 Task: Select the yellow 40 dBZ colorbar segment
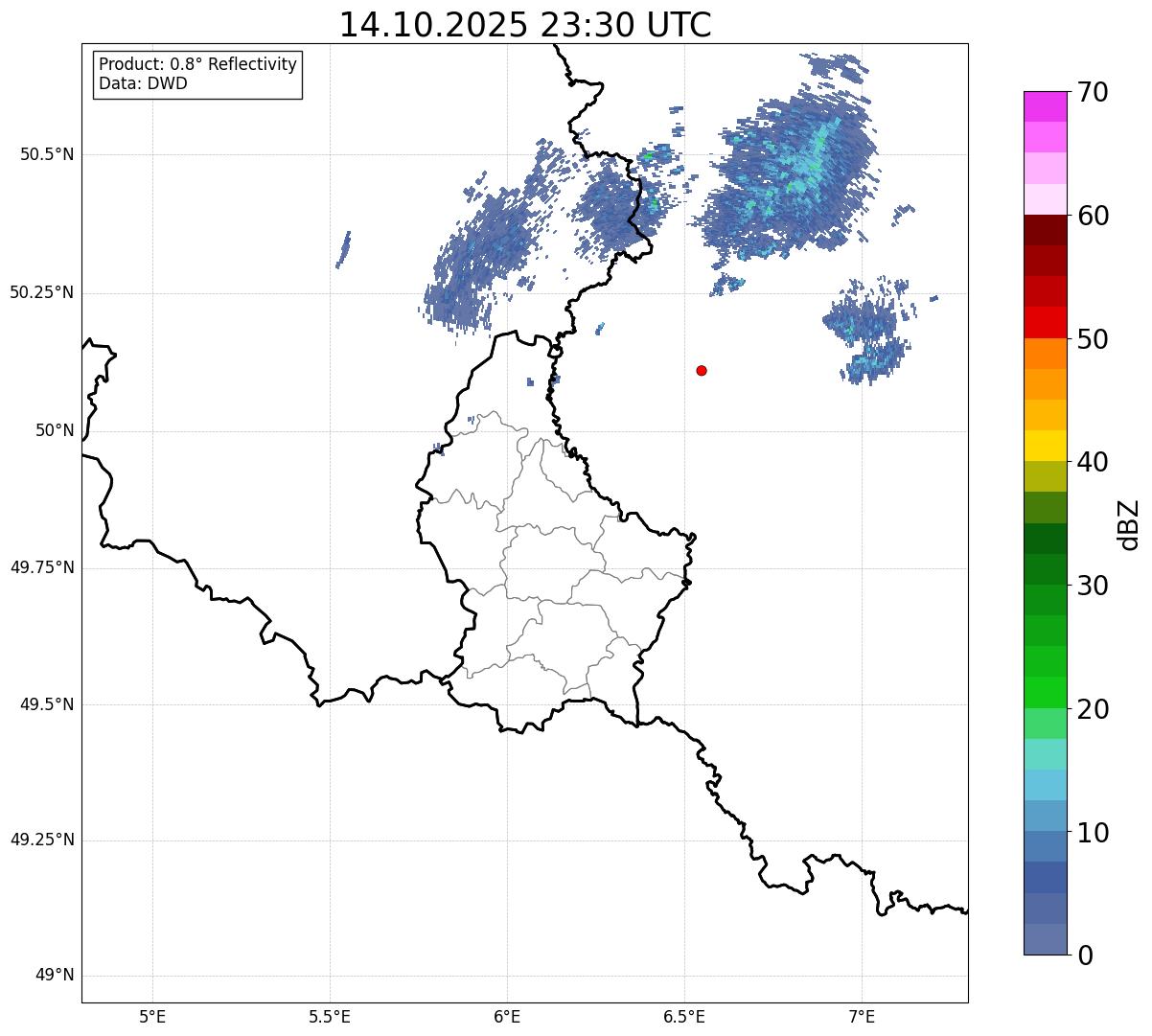click(1045, 446)
